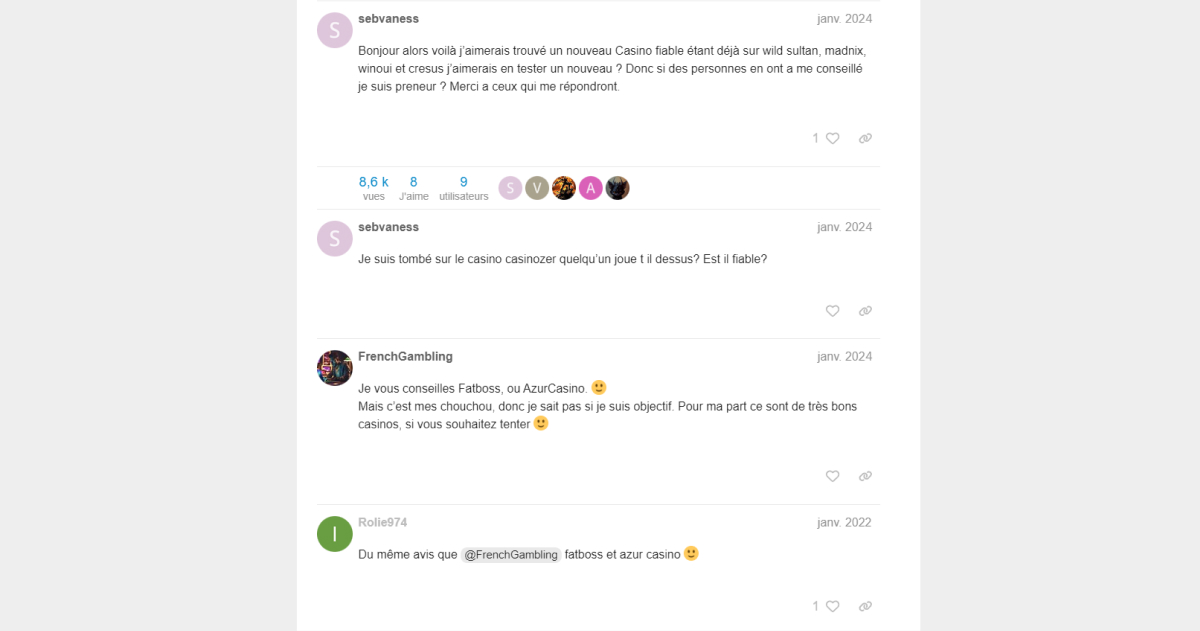
Task: Open Rolie974 username link
Action: tap(382, 523)
